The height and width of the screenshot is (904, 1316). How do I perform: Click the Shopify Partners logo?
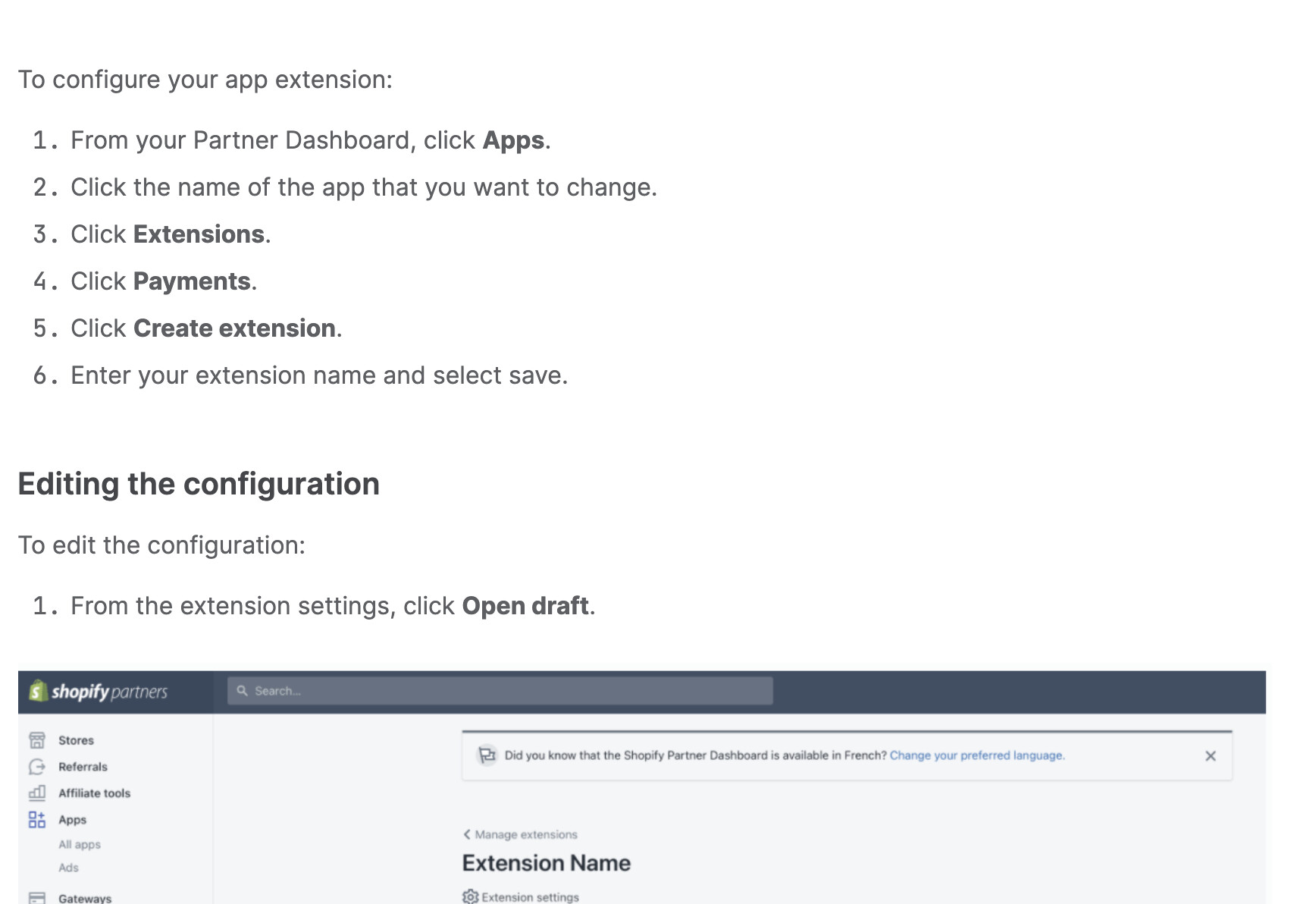[99, 692]
